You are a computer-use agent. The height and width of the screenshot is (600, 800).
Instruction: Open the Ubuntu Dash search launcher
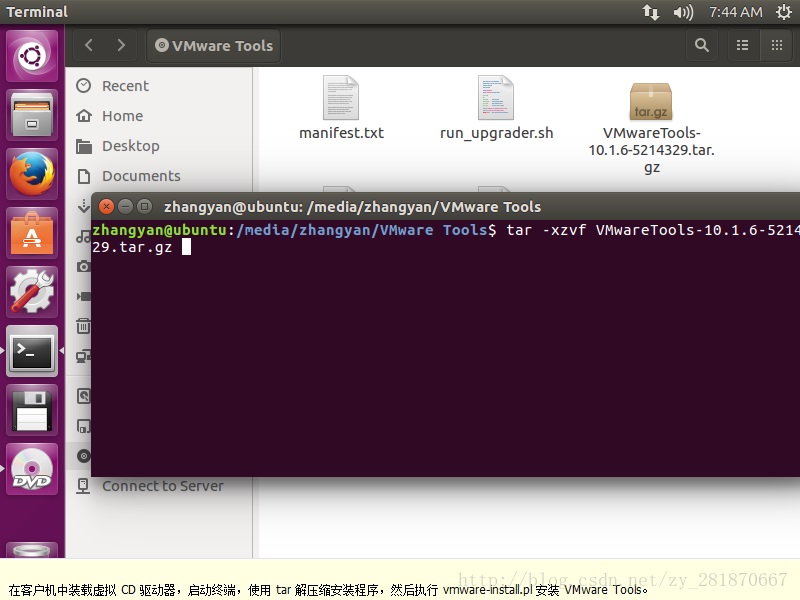(32, 56)
